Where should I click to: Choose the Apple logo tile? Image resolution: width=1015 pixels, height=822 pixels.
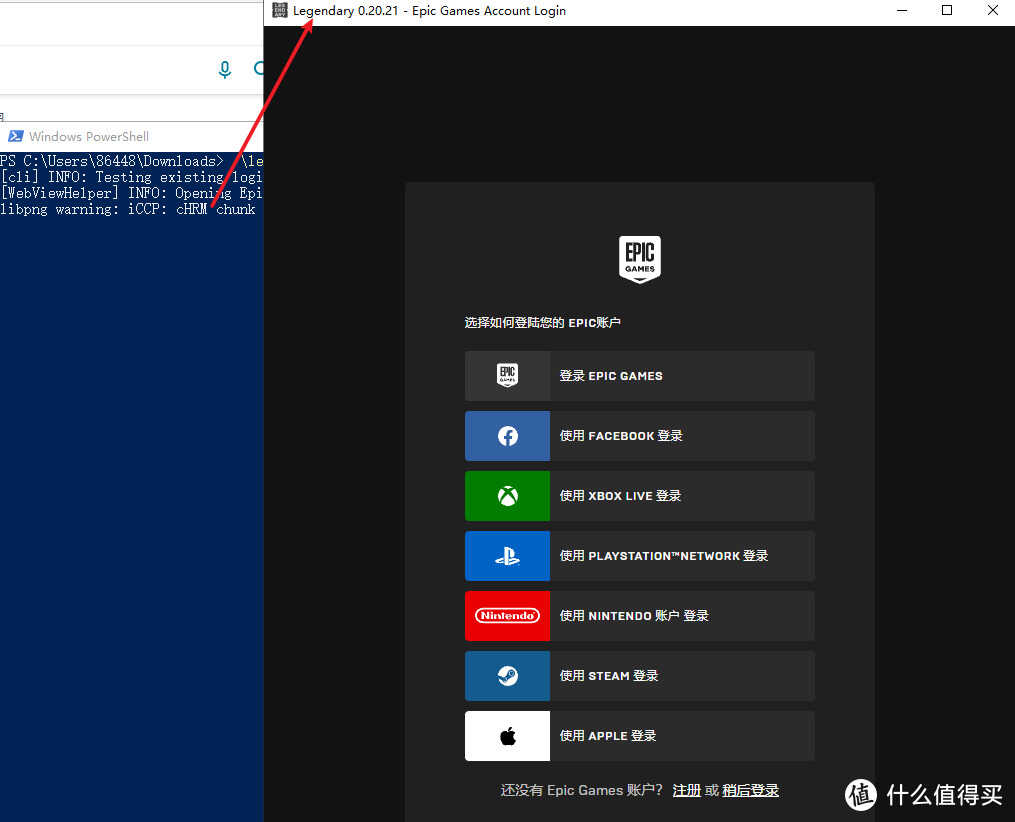[508, 736]
